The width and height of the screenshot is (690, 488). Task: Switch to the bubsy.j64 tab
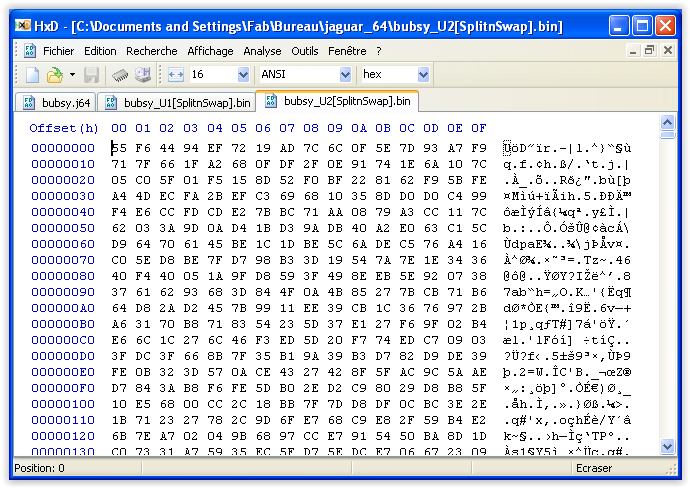(57, 103)
